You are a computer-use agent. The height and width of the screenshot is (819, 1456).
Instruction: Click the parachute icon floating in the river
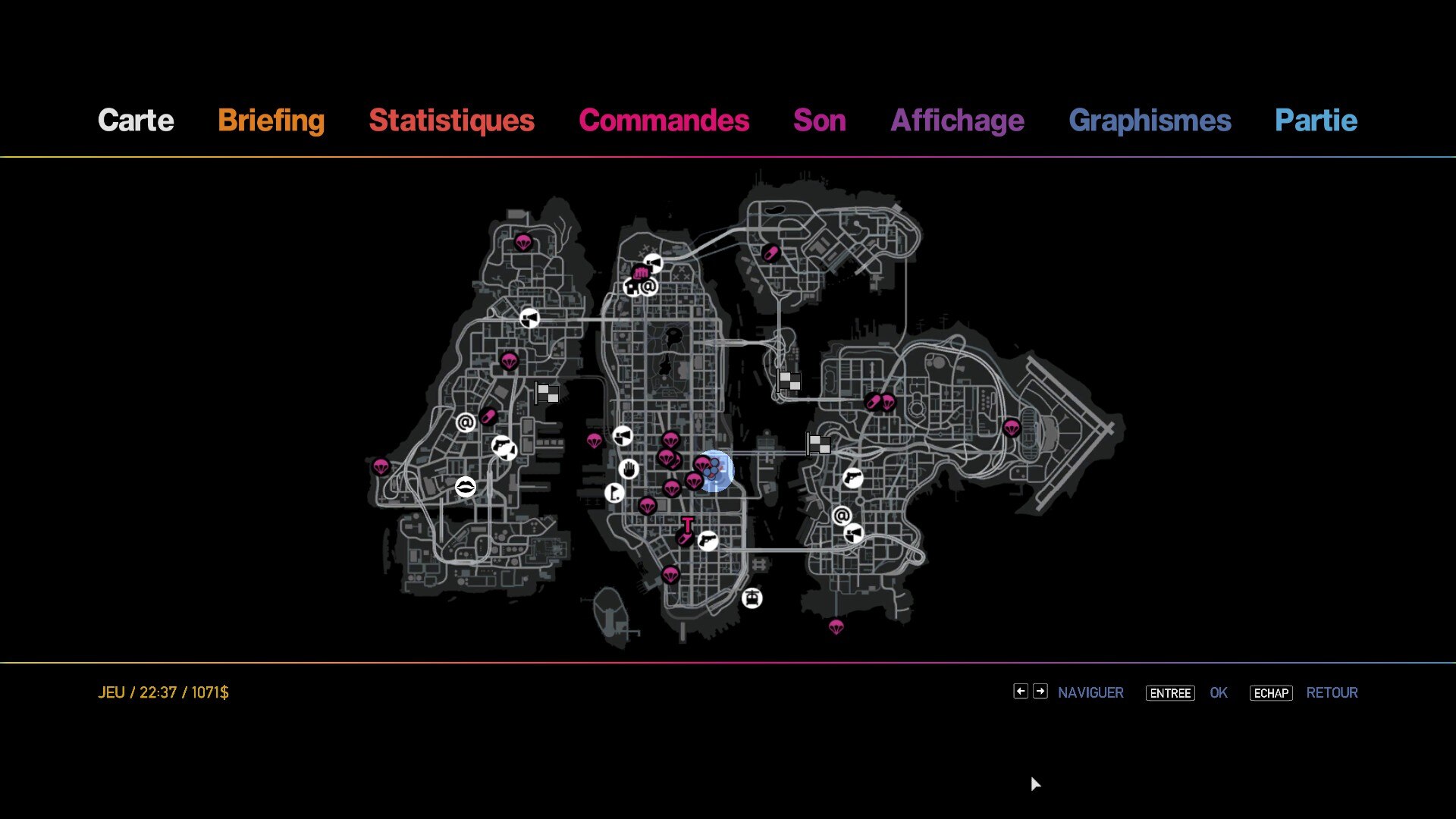tap(594, 441)
